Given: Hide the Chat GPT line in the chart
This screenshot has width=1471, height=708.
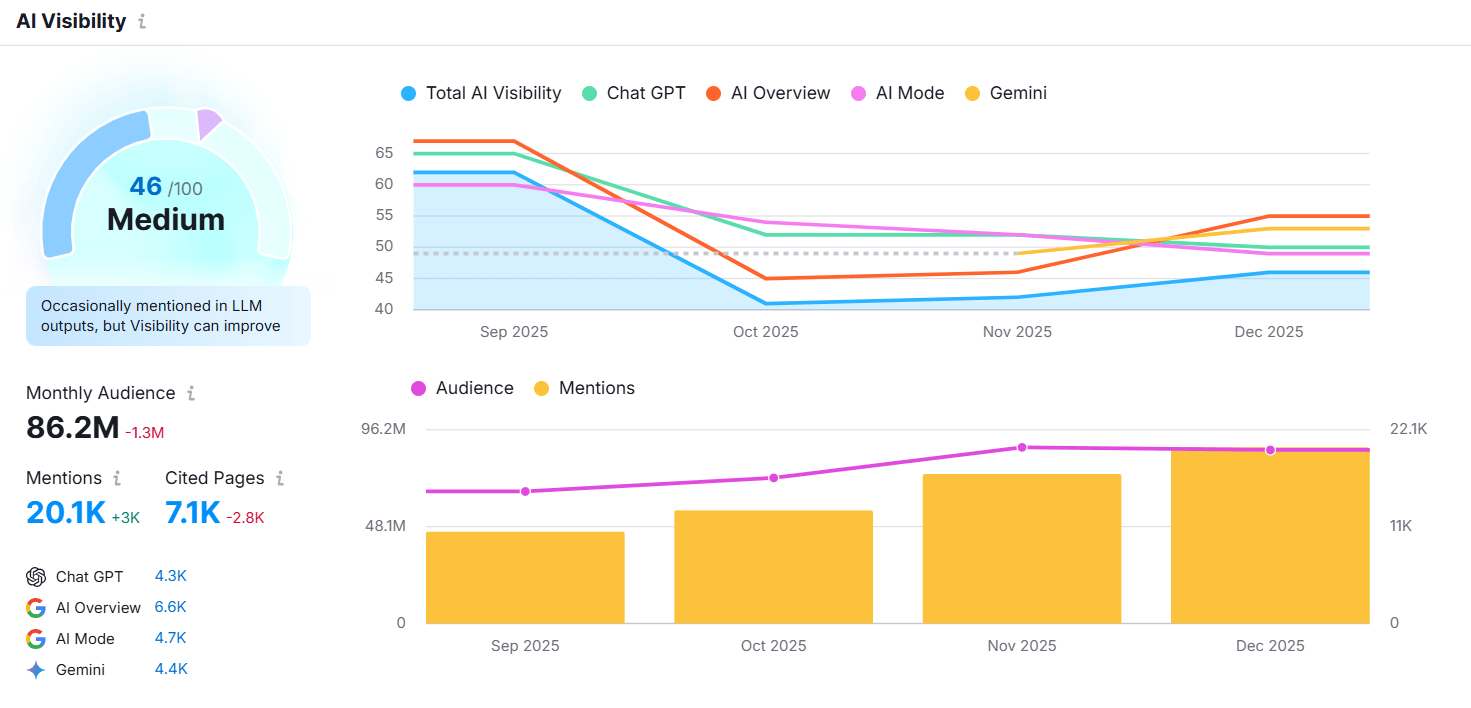Looking at the screenshot, I should pos(632,93).
